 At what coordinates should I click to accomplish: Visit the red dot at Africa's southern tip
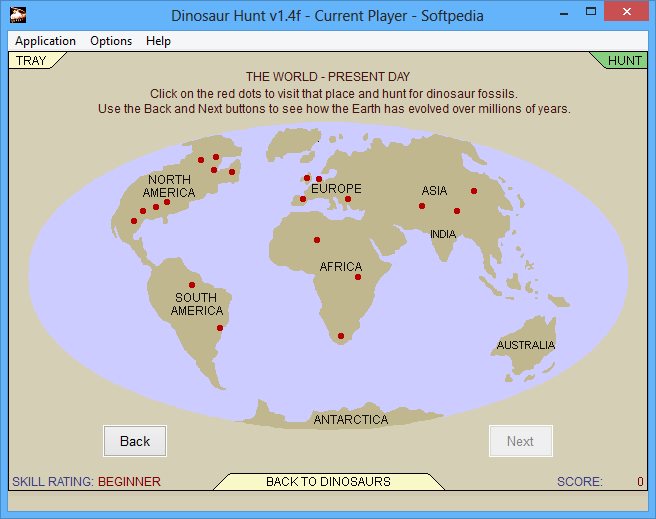[341, 336]
